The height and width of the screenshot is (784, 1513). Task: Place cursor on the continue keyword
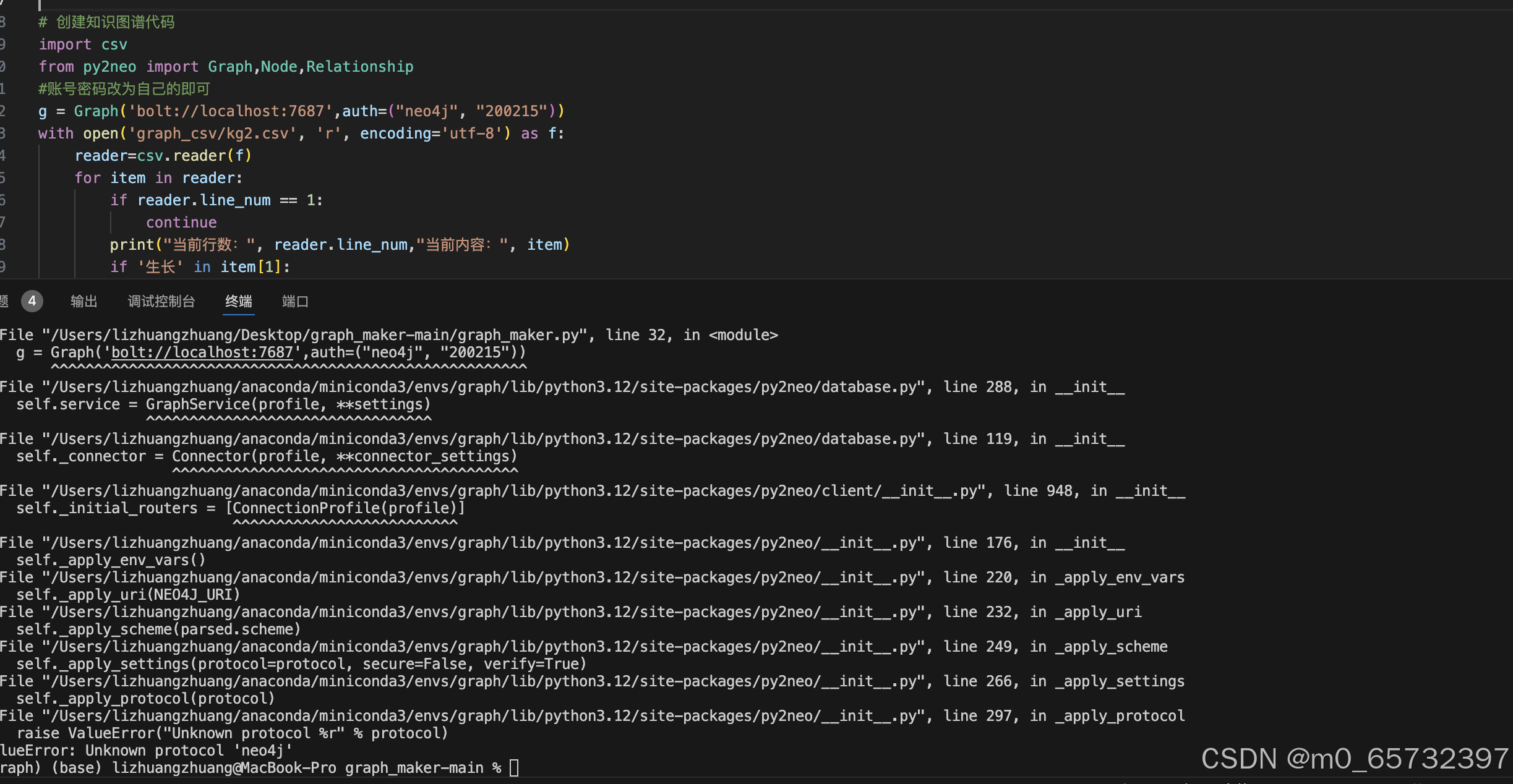(181, 223)
